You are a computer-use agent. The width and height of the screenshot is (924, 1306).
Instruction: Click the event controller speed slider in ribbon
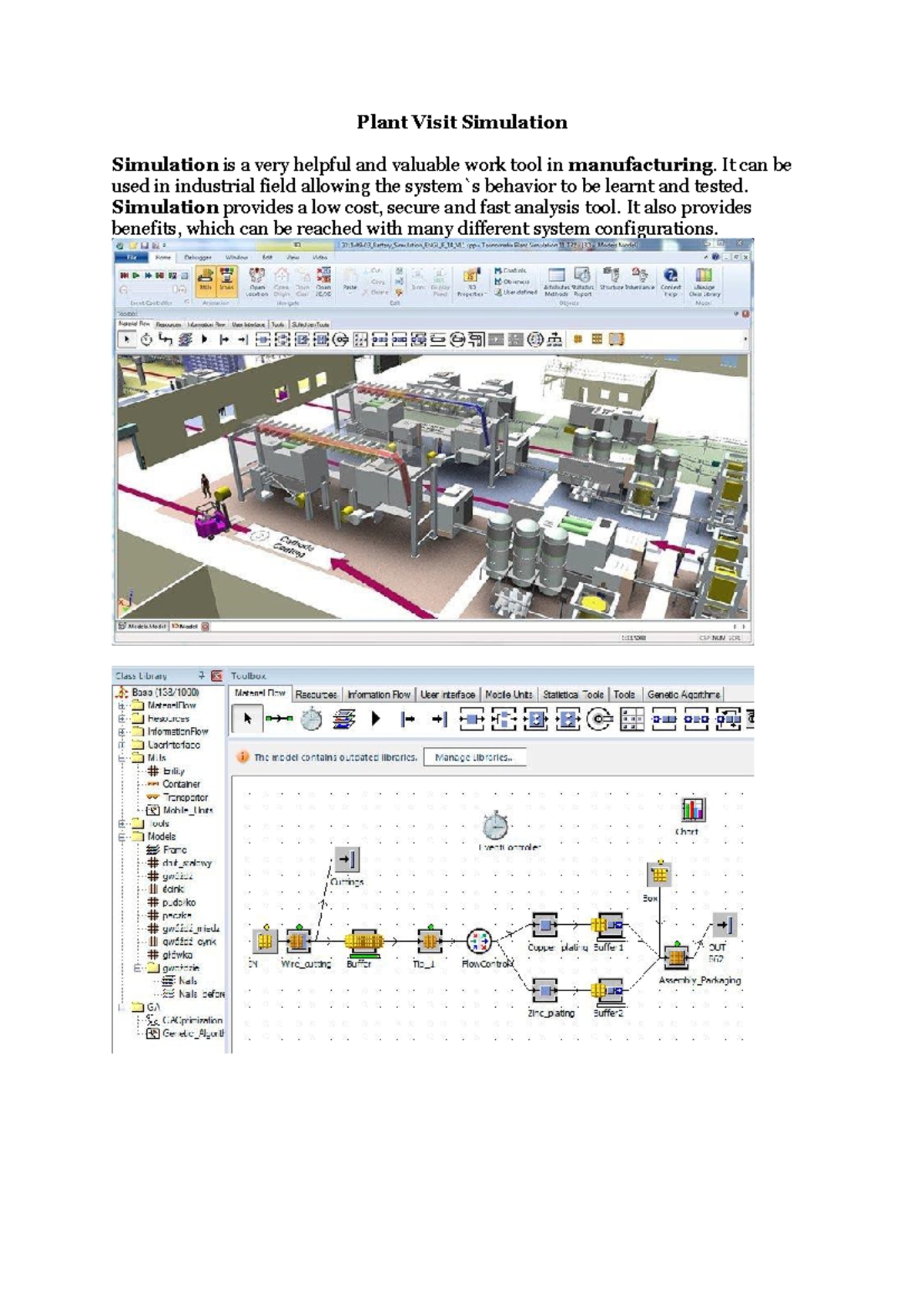(x=153, y=290)
